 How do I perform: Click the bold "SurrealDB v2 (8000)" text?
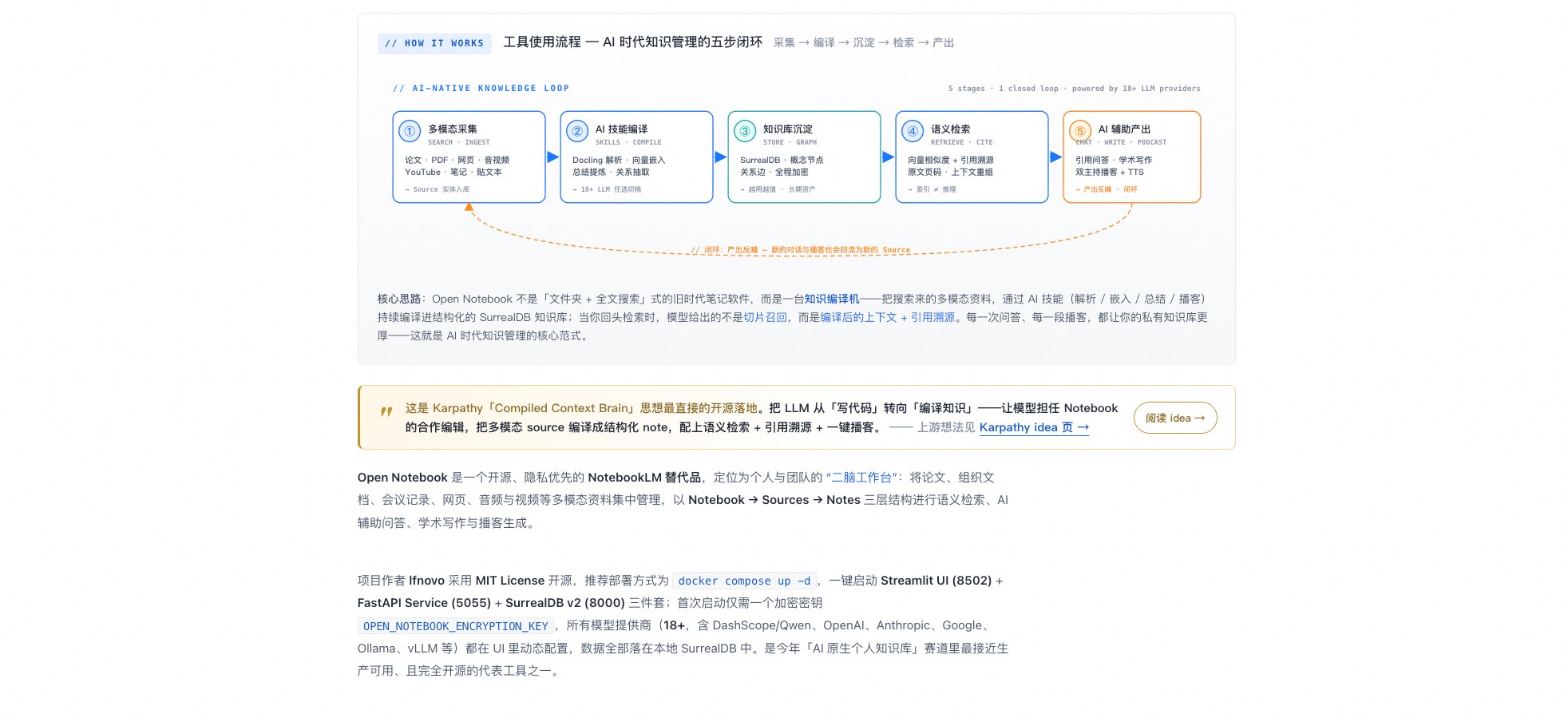pyautogui.click(x=565, y=603)
